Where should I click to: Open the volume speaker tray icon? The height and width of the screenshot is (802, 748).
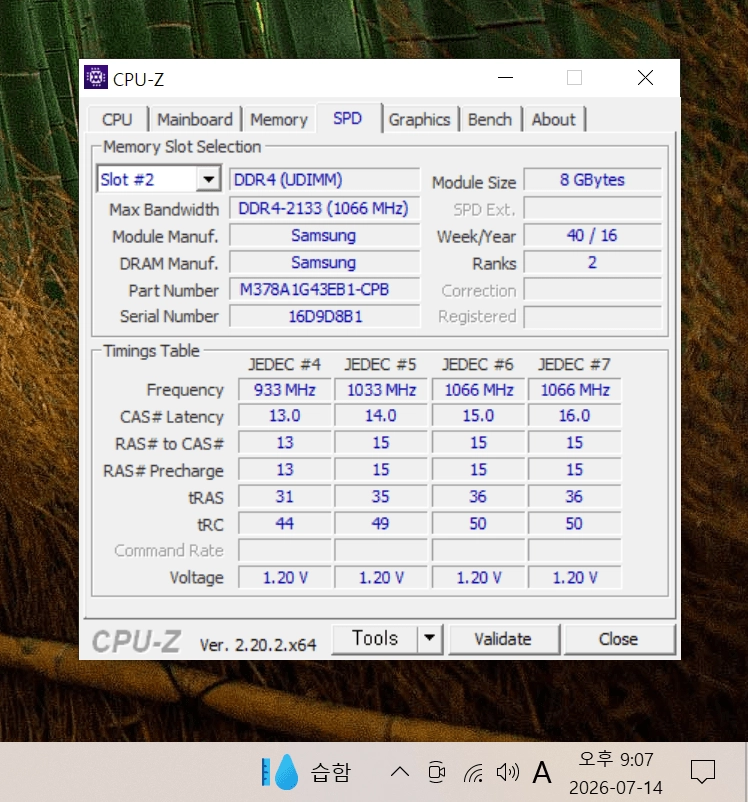tap(508, 772)
